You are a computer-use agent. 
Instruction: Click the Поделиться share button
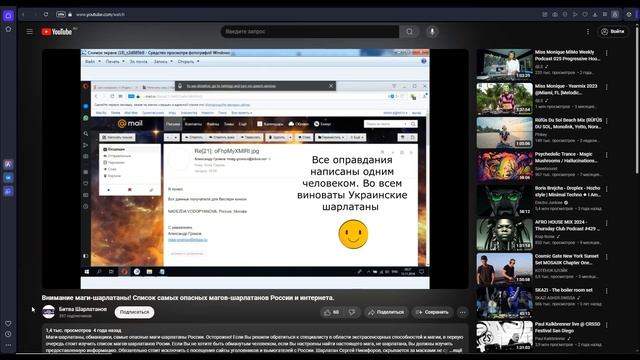pyautogui.click(x=386, y=312)
